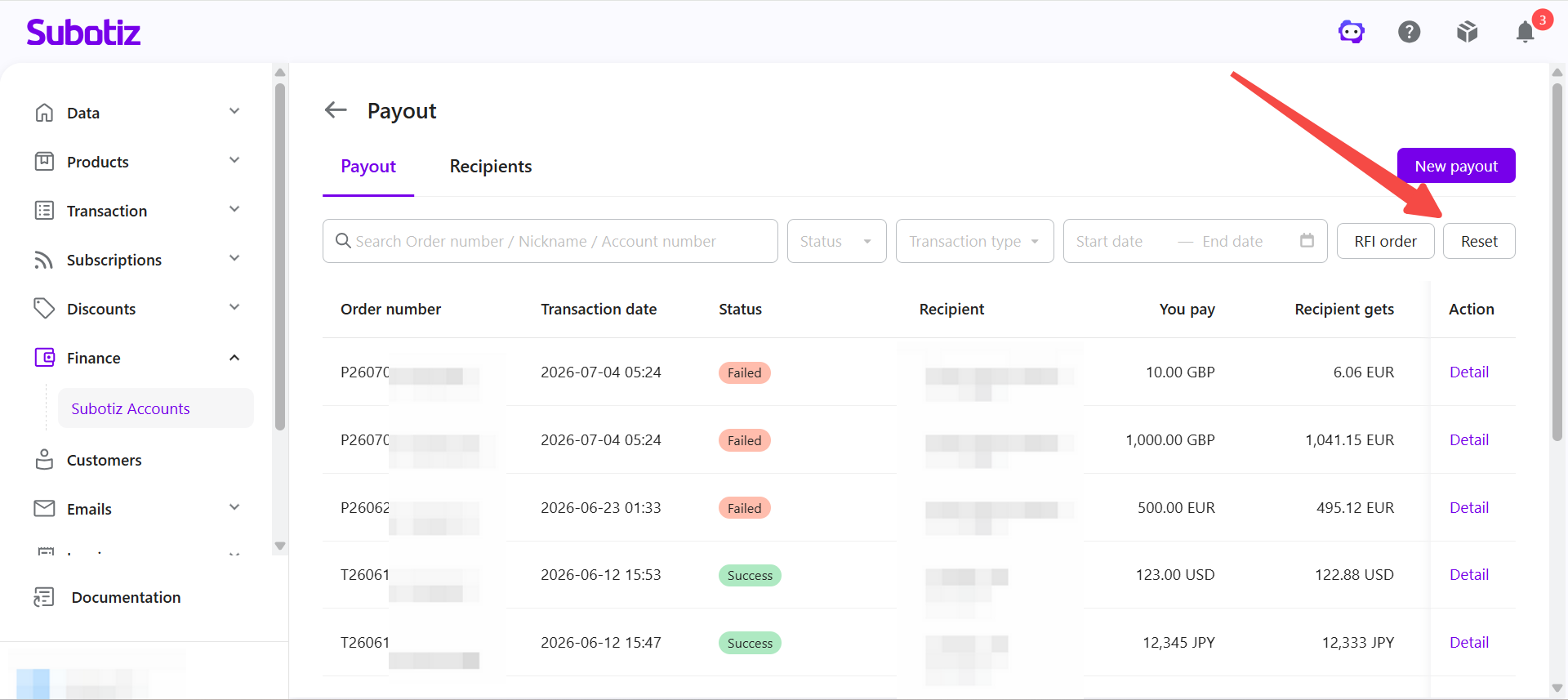The height and width of the screenshot is (700, 1568).
Task: Click the sidebar scrollbar up arrow
Action: click(280, 72)
